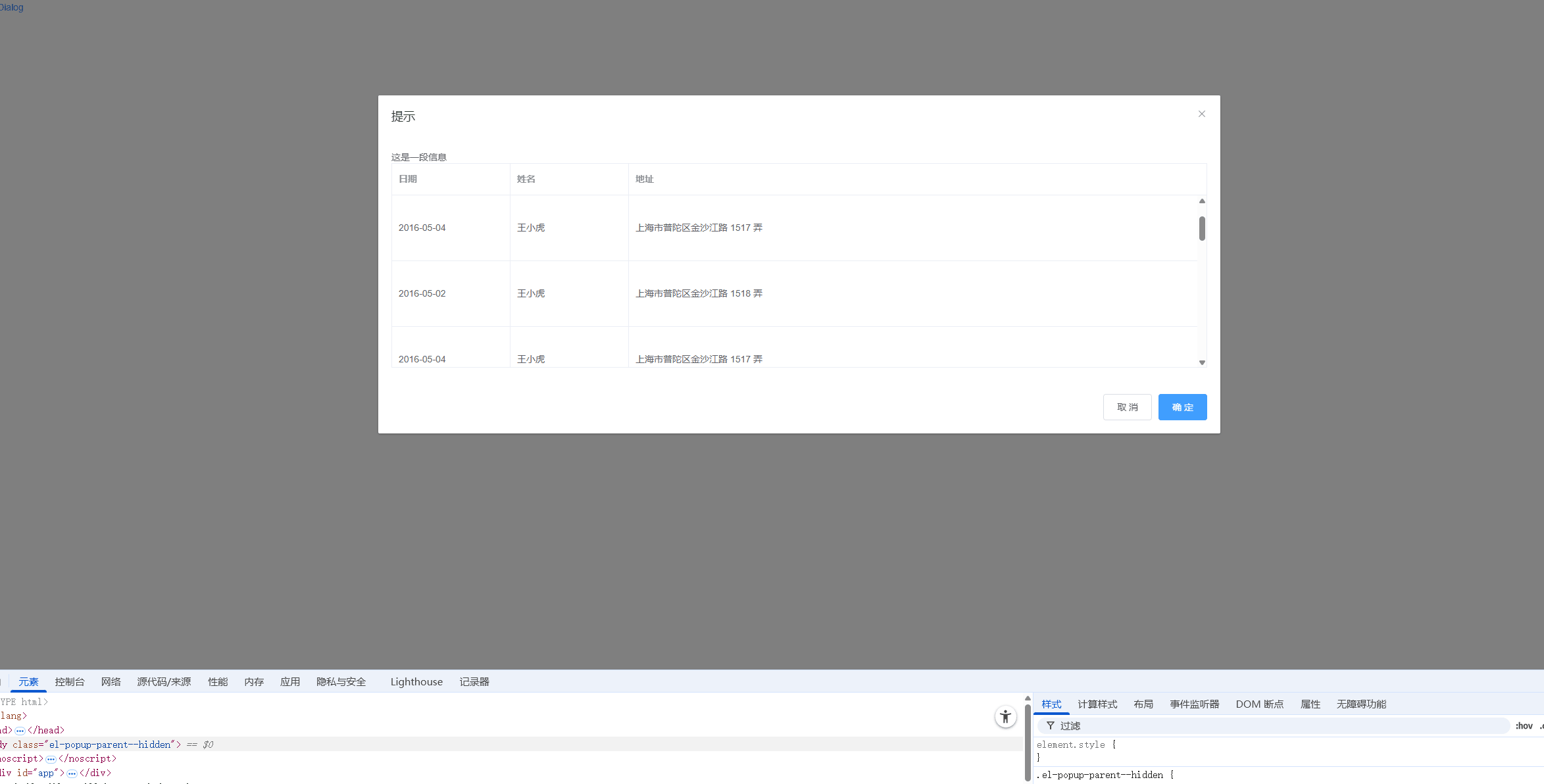This screenshot has width=1544, height=784.
Task: Click the 这是一段信息 text in the dialog
Action: click(x=418, y=157)
